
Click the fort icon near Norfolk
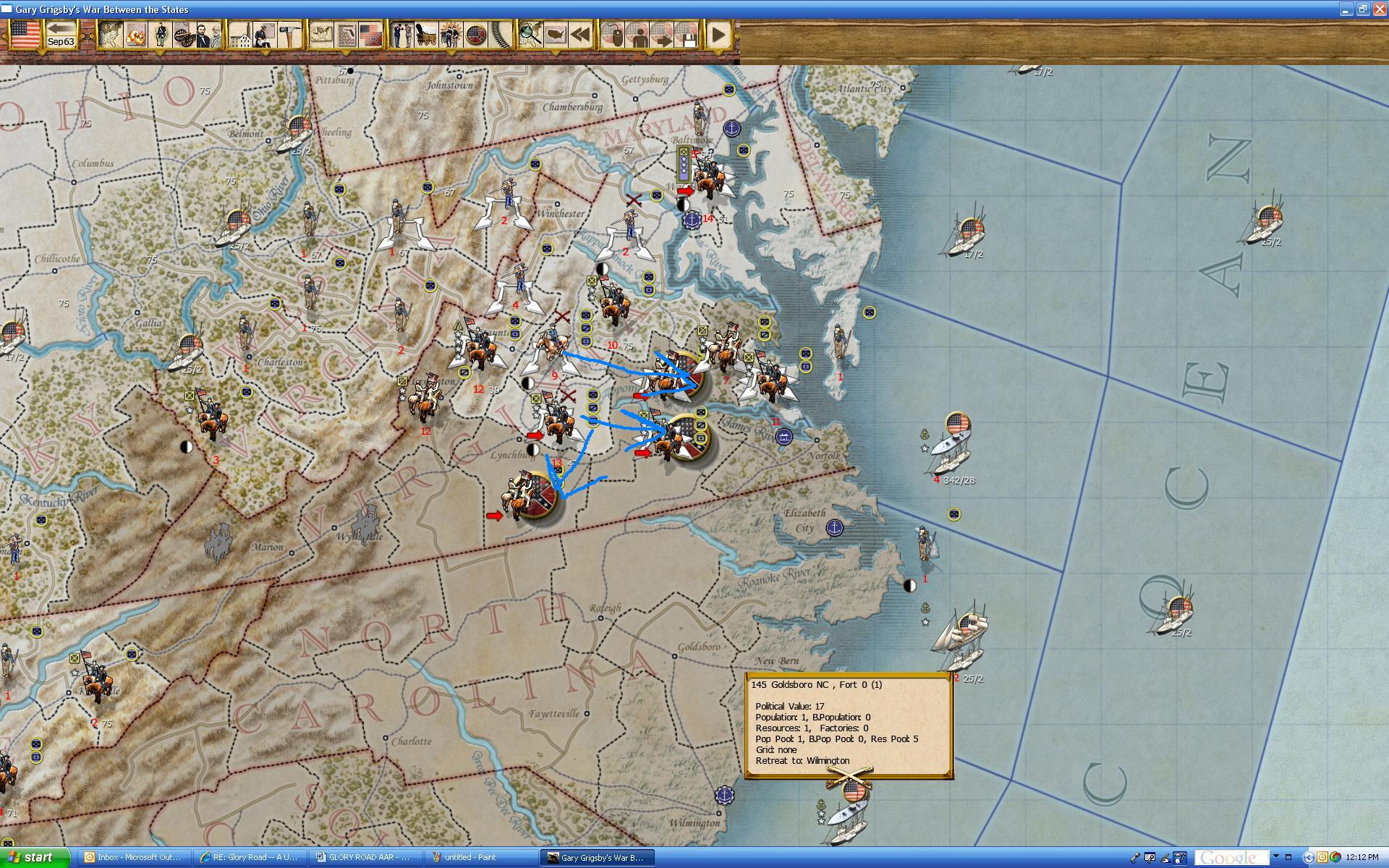(x=783, y=436)
